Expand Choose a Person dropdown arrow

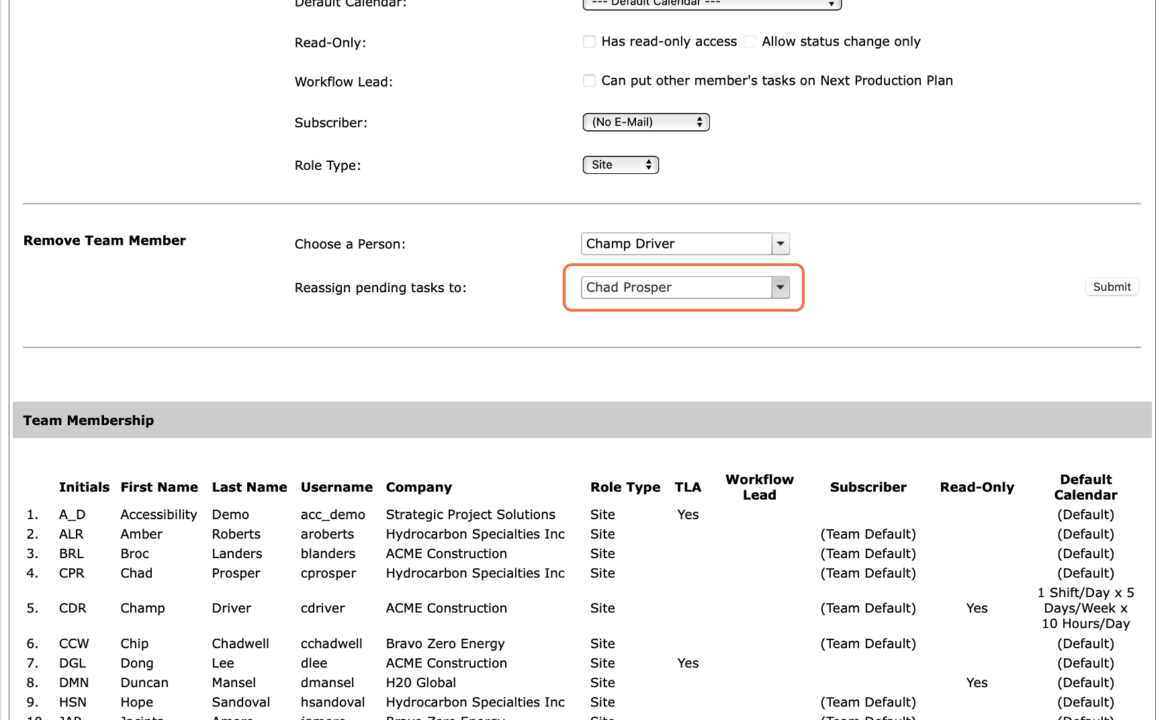click(780, 244)
